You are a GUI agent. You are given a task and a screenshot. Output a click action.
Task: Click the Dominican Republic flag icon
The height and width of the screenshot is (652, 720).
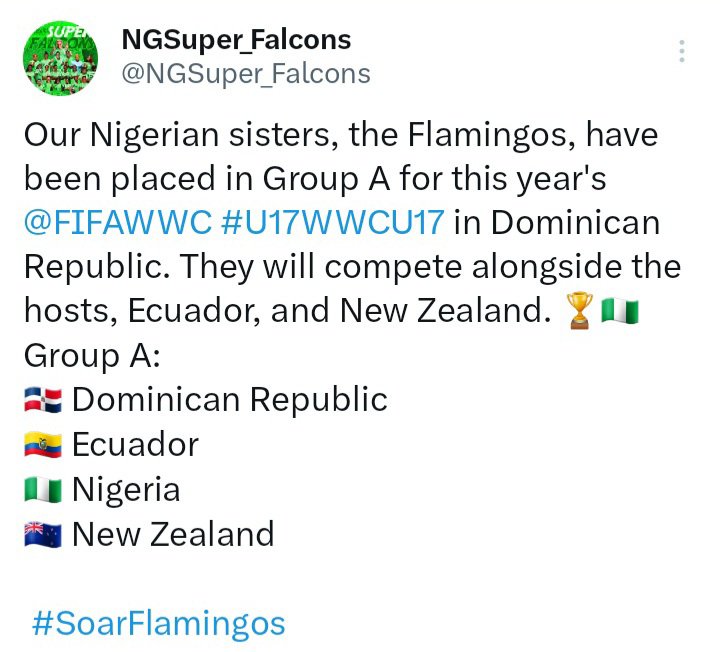(43, 401)
